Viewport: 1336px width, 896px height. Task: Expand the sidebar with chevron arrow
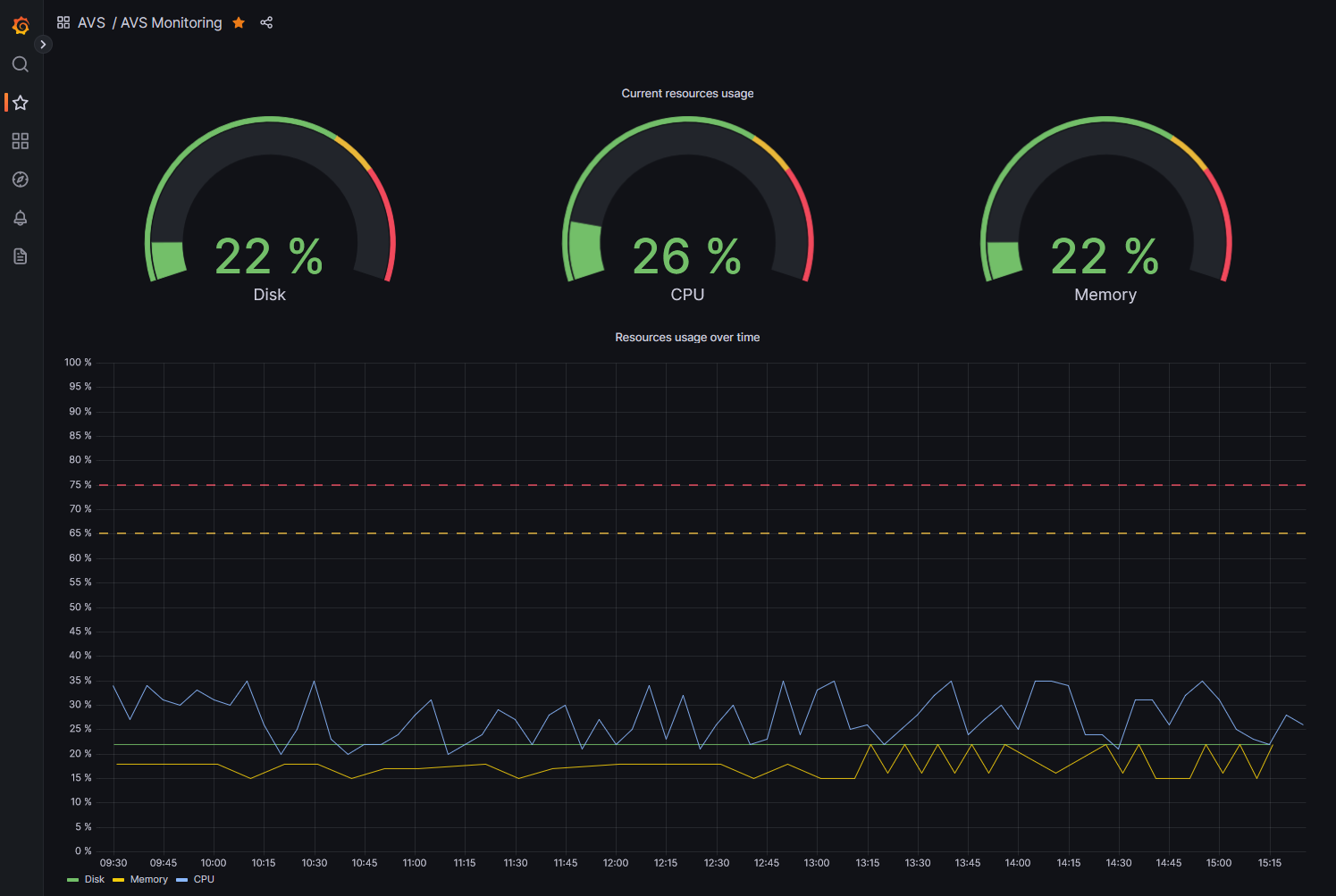click(43, 44)
